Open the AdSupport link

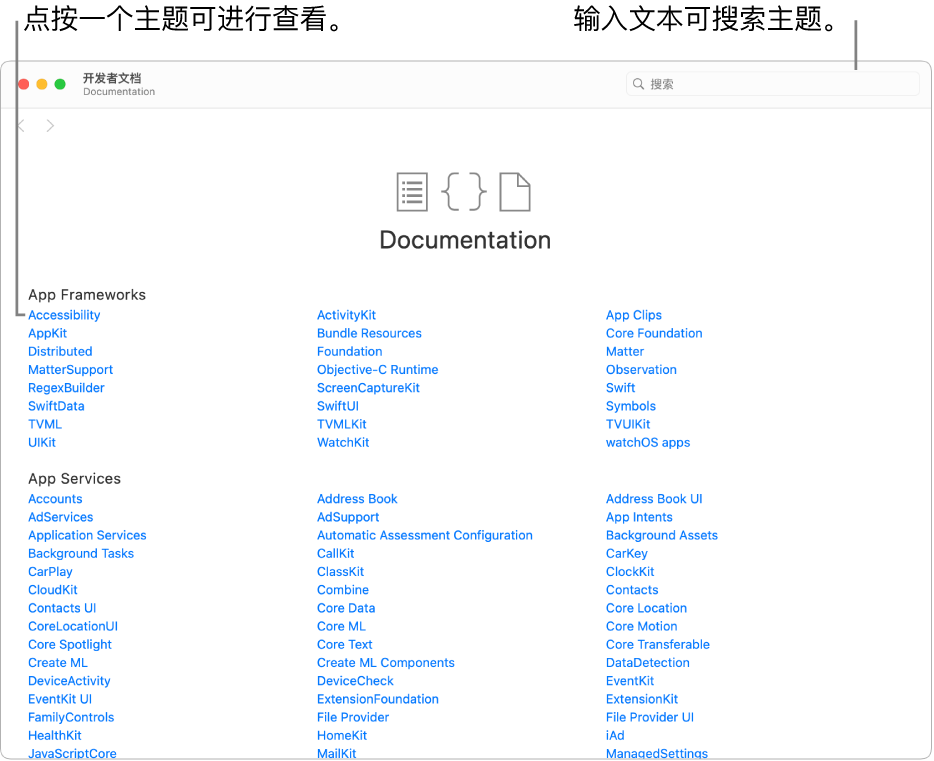[x=348, y=517]
